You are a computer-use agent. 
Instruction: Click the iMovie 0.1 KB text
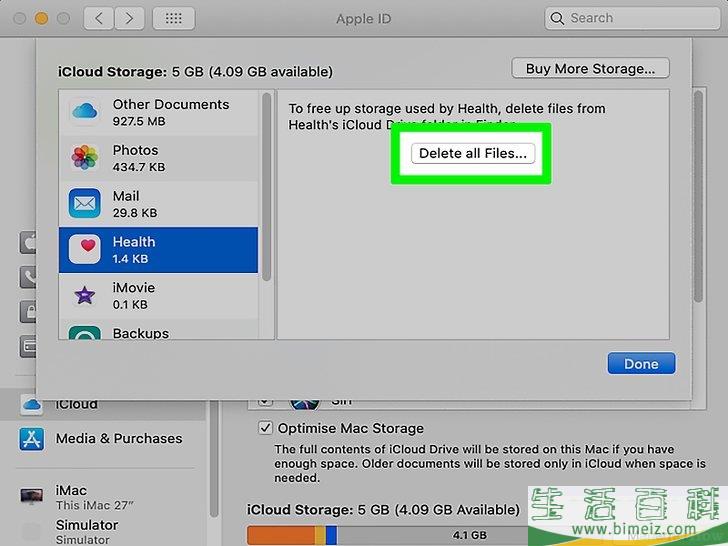(130, 305)
